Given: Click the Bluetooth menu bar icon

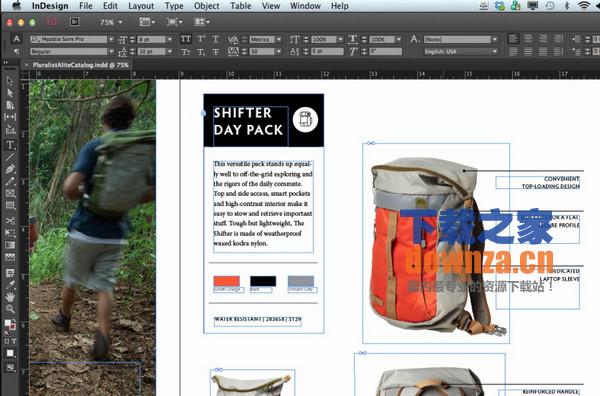Looking at the screenshot, I should 567,6.
